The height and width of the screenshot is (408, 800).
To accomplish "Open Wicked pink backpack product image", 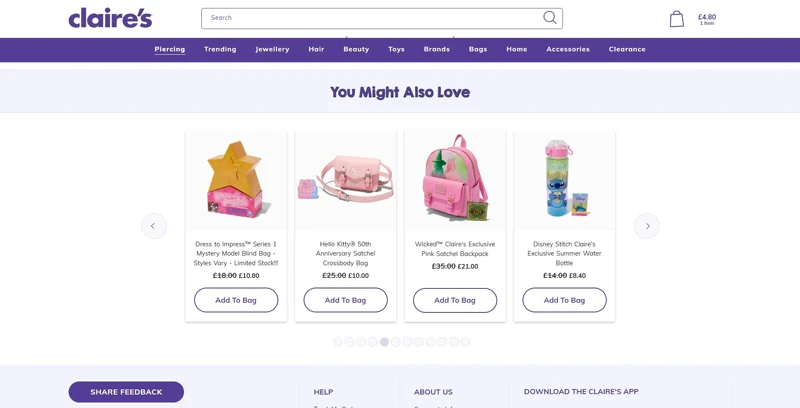I will (x=455, y=180).
